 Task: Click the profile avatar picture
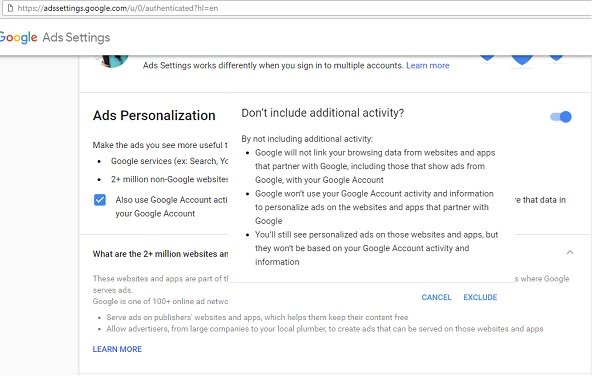click(113, 61)
